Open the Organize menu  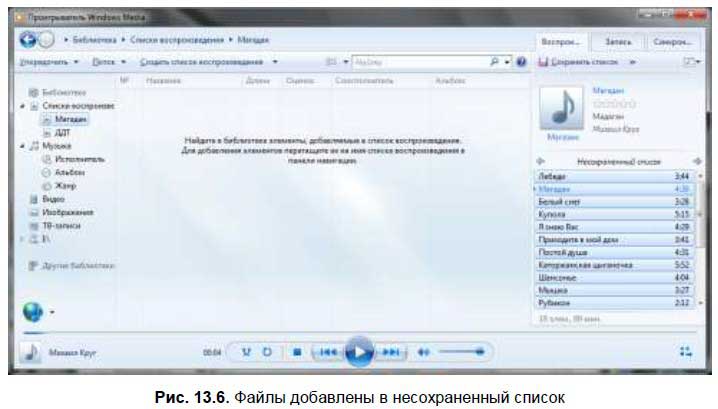(x=49, y=61)
